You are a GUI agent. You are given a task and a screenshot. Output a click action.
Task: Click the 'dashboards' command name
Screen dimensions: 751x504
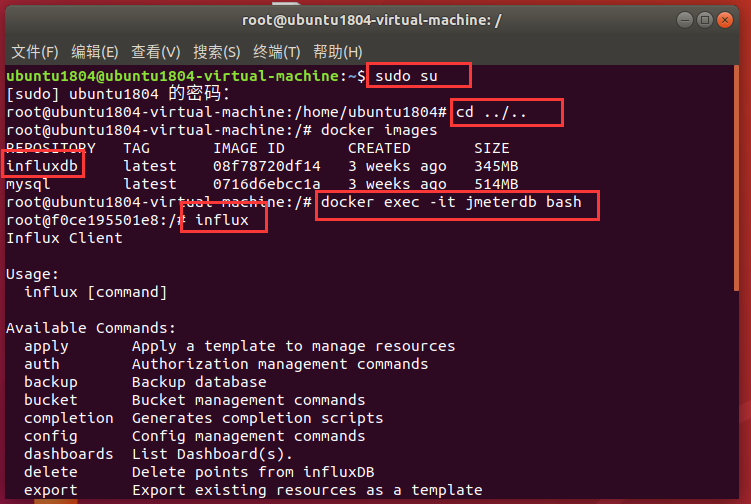69,454
